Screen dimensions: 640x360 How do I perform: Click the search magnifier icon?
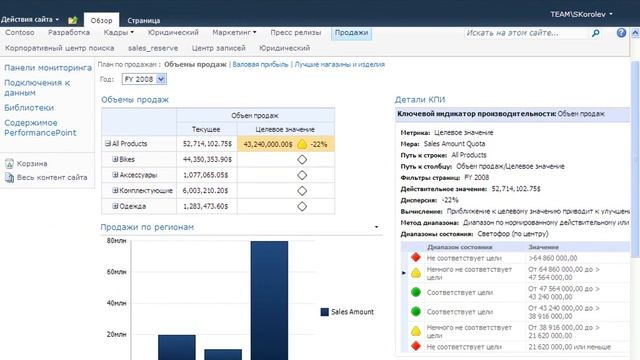596,33
